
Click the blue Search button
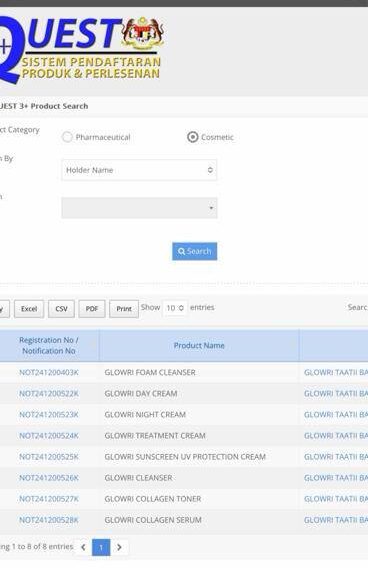click(x=195, y=251)
